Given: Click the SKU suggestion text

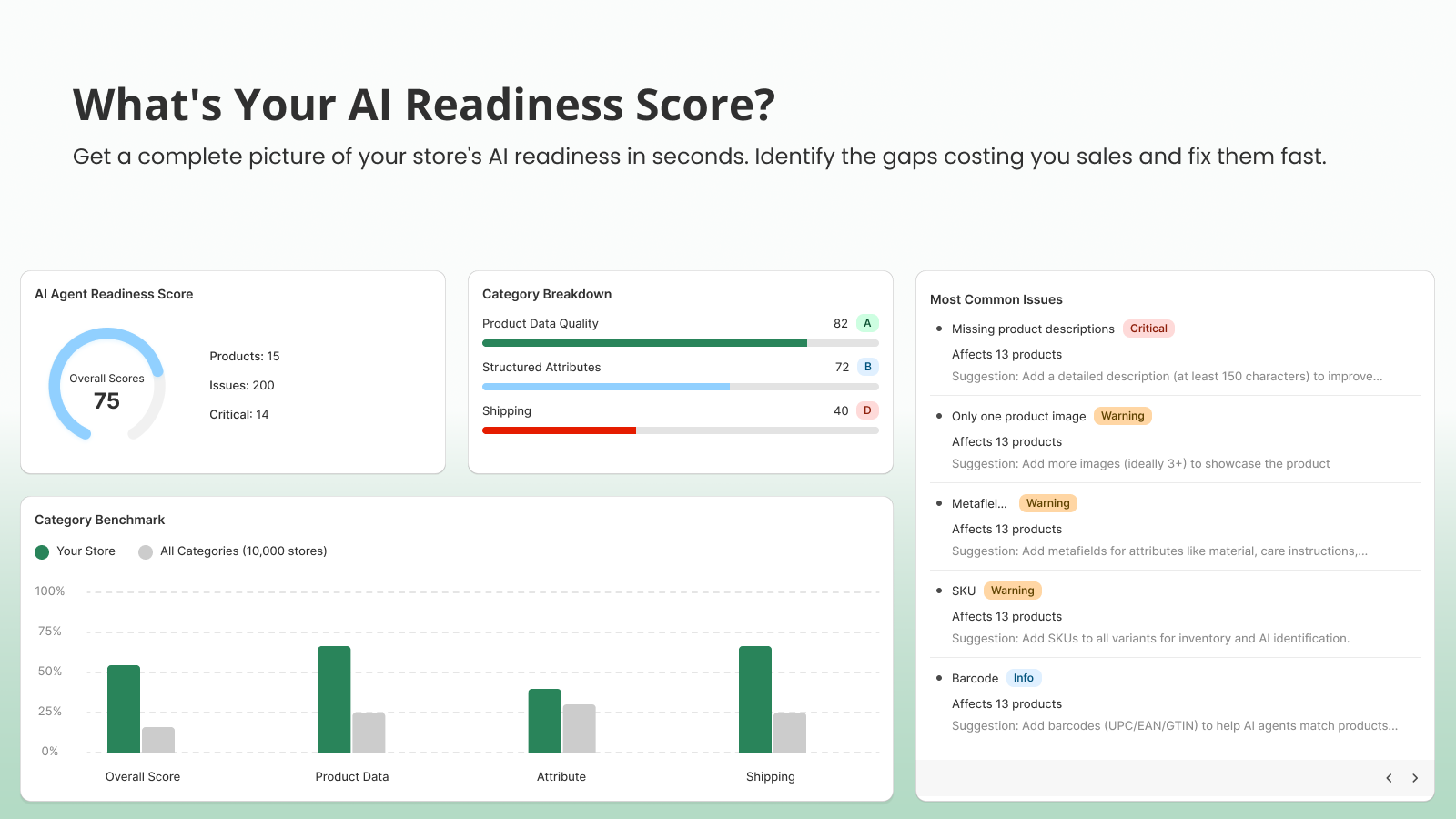Looking at the screenshot, I should pos(1150,639).
